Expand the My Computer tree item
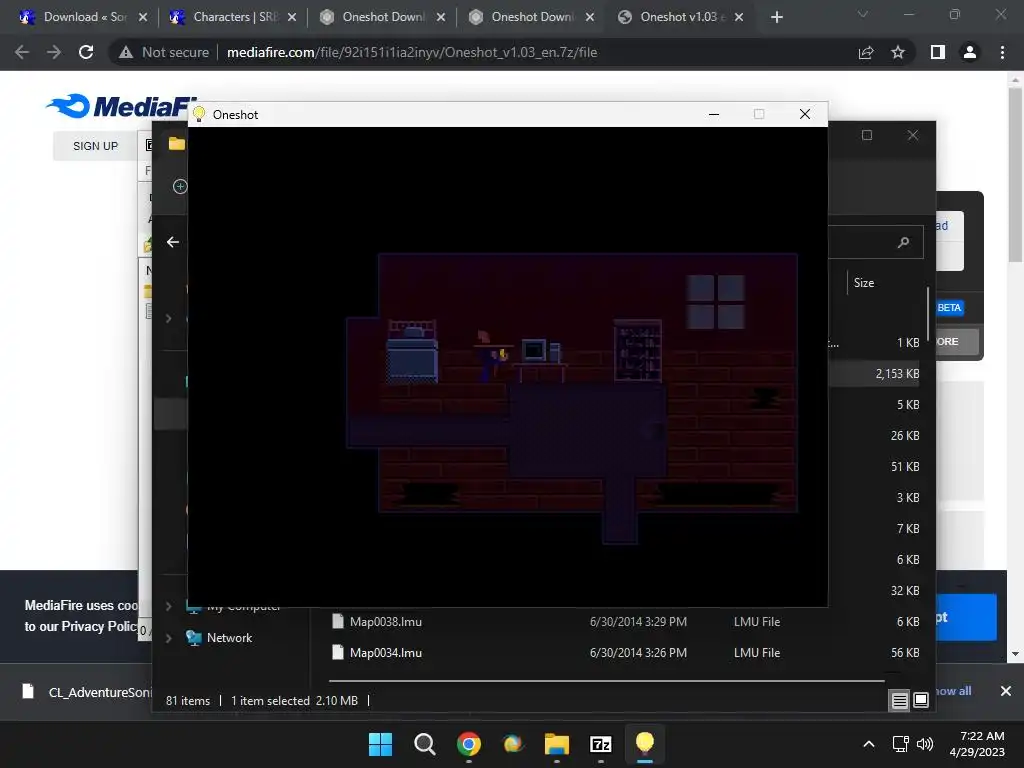Image resolution: width=1024 pixels, height=768 pixels. (x=168, y=606)
